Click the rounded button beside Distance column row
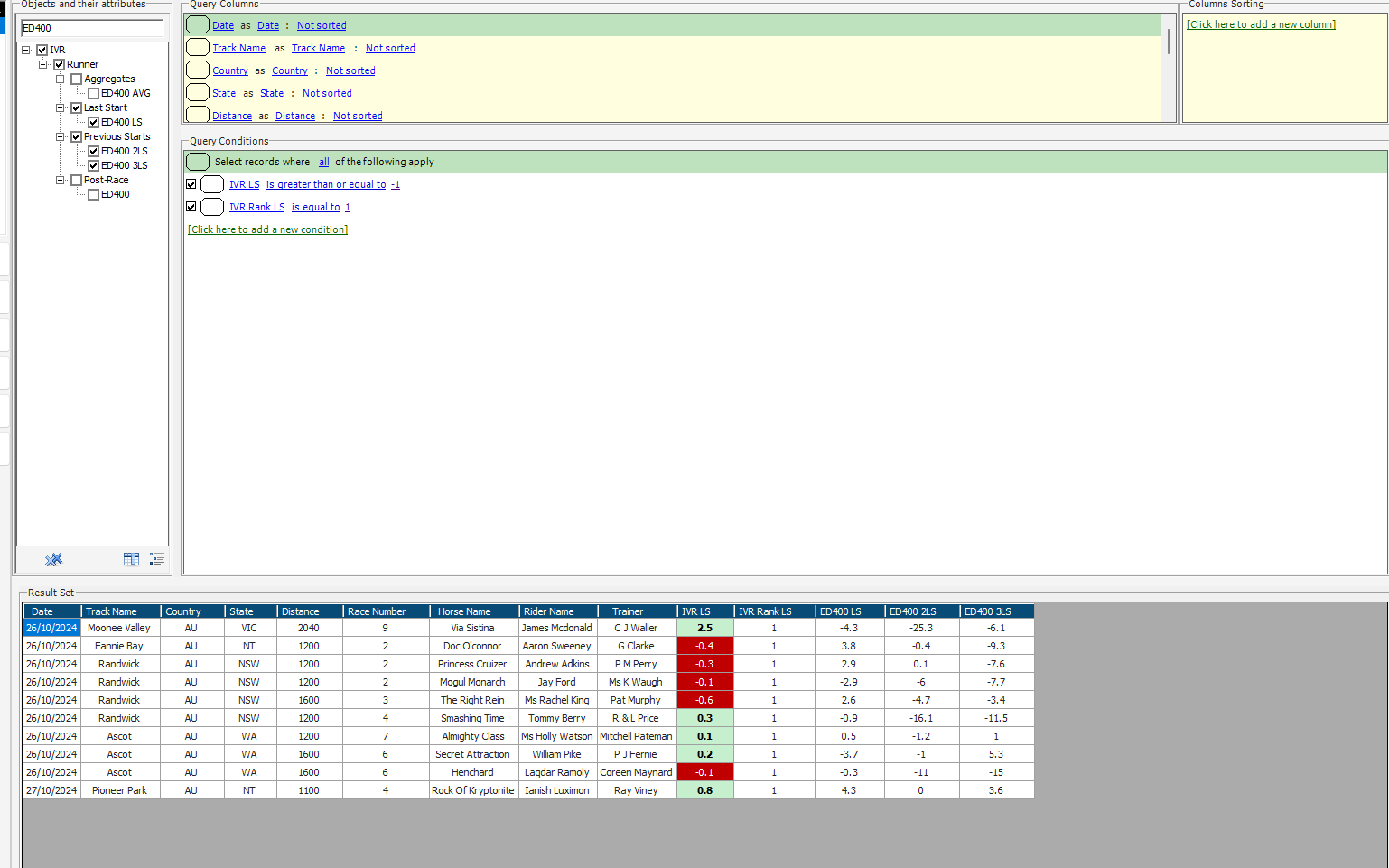 [198, 114]
